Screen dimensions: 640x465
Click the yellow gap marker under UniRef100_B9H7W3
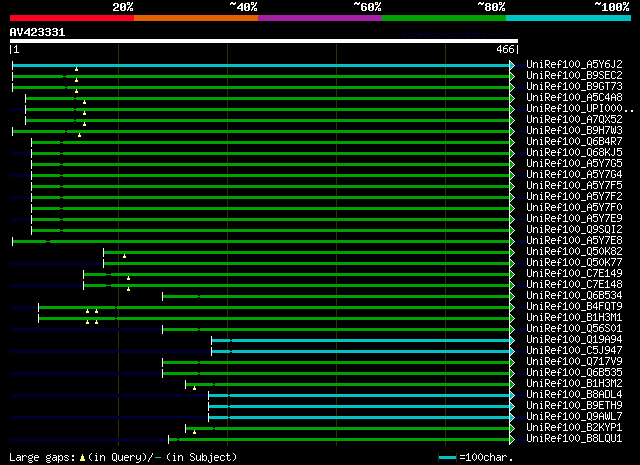pyautogui.click(x=80, y=135)
